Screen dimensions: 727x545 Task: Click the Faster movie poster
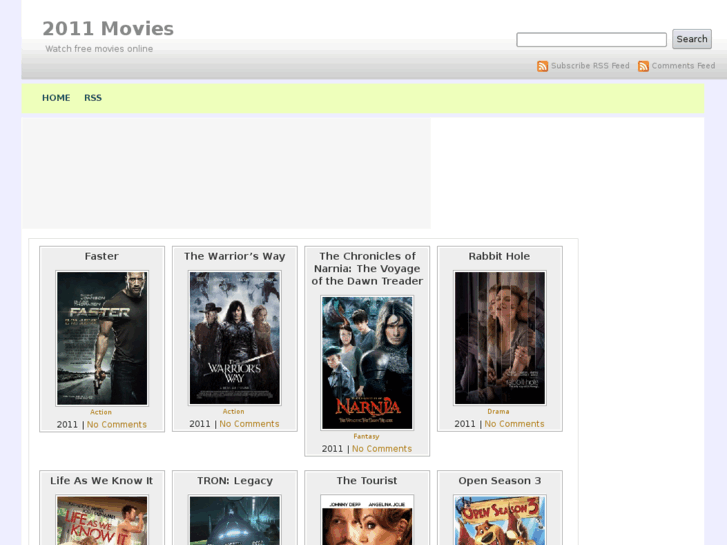point(102,338)
